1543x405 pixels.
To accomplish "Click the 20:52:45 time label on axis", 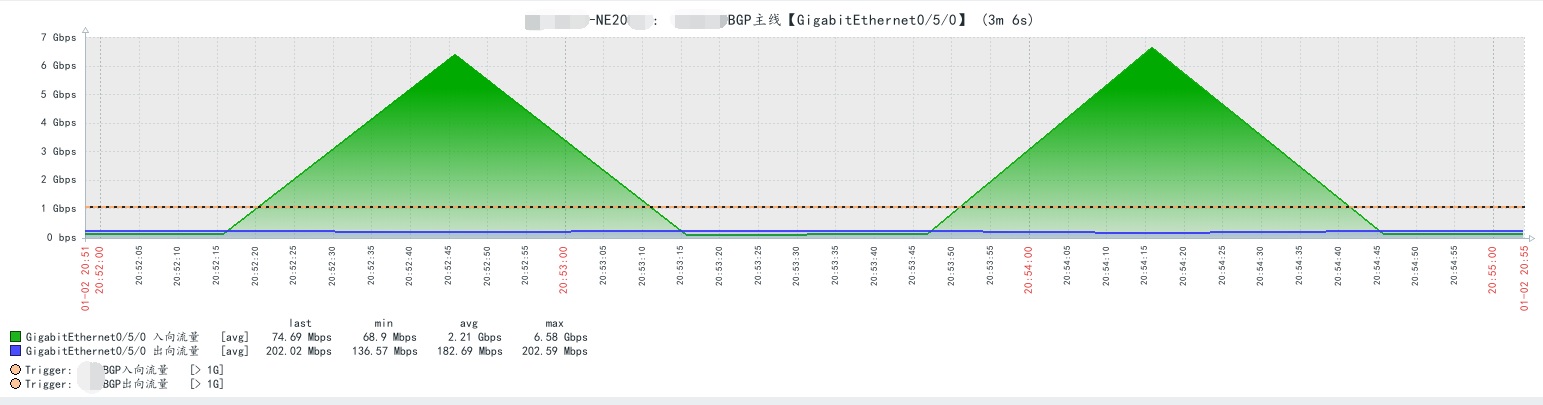I will tap(448, 267).
